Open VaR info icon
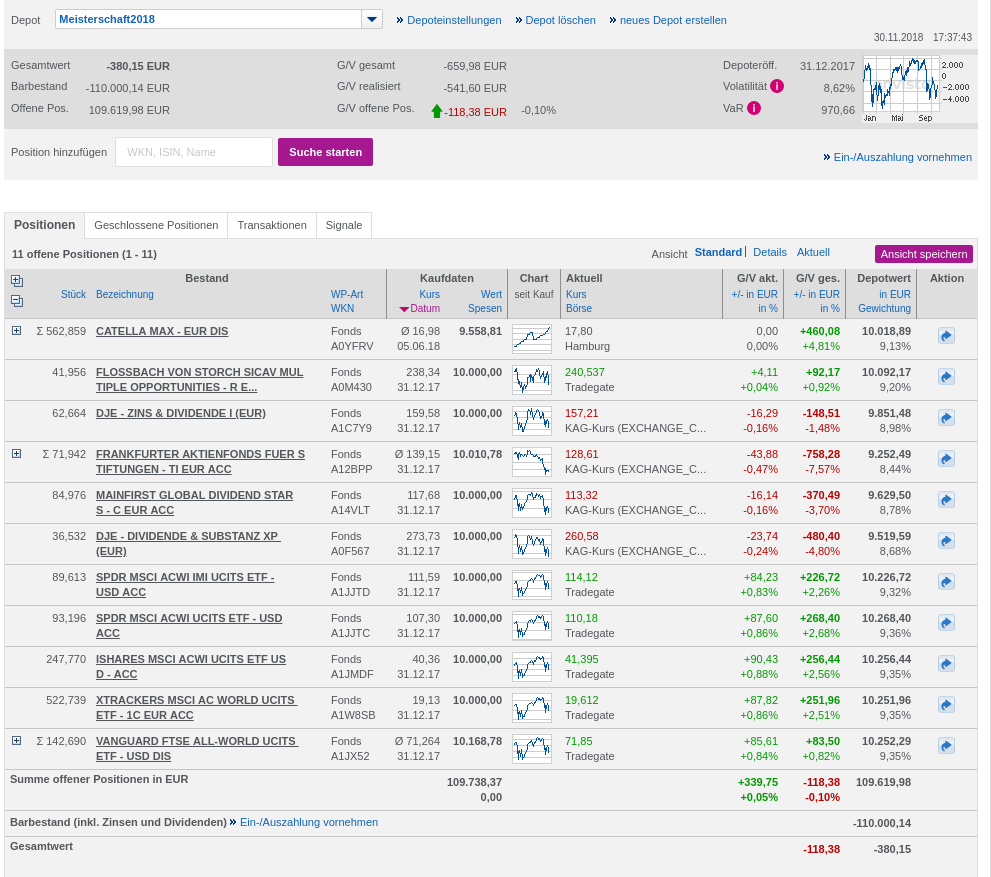This screenshot has height=877, width=991. [754, 108]
